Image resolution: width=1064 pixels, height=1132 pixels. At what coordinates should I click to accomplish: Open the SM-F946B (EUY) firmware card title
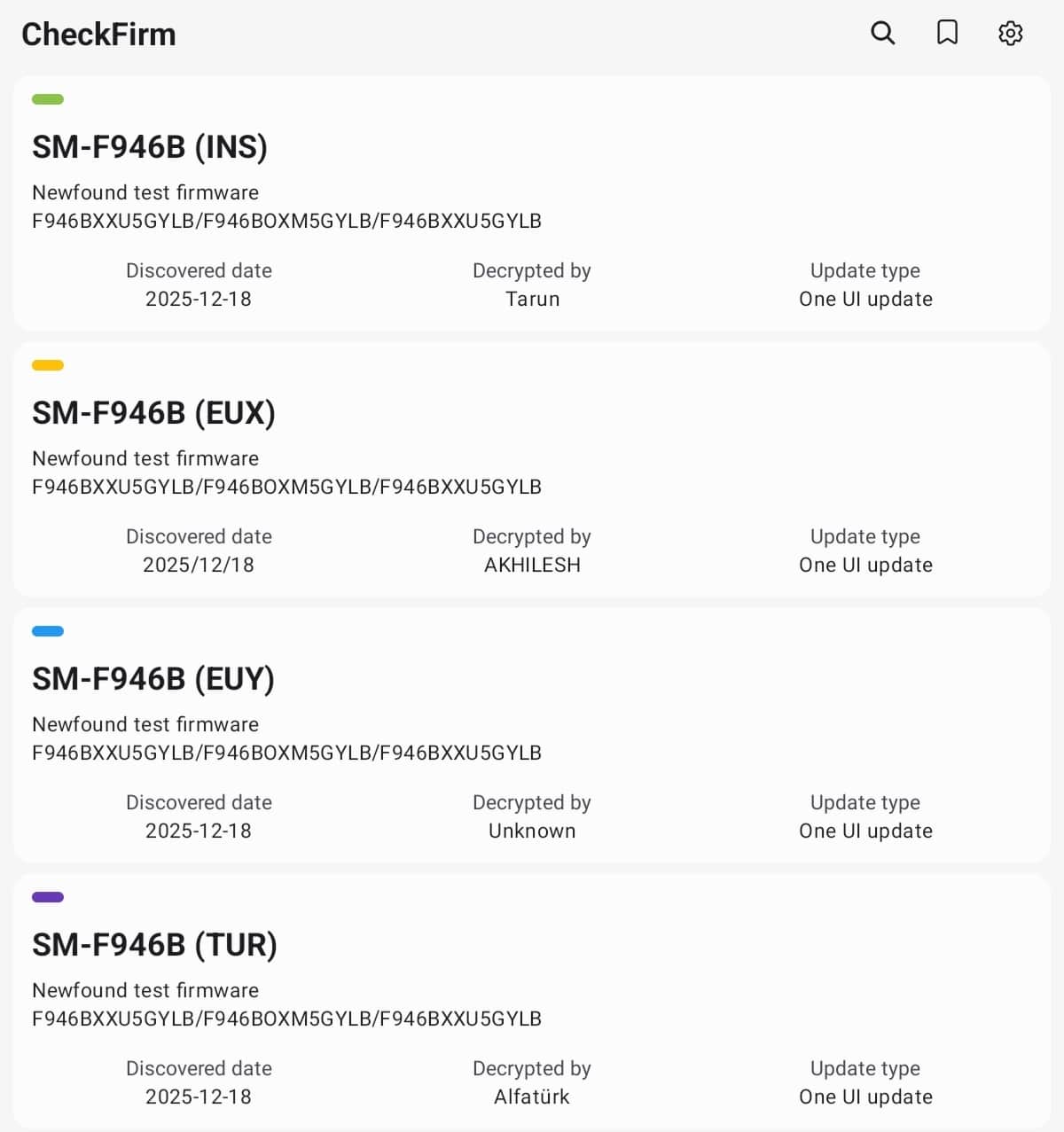pyautogui.click(x=153, y=679)
